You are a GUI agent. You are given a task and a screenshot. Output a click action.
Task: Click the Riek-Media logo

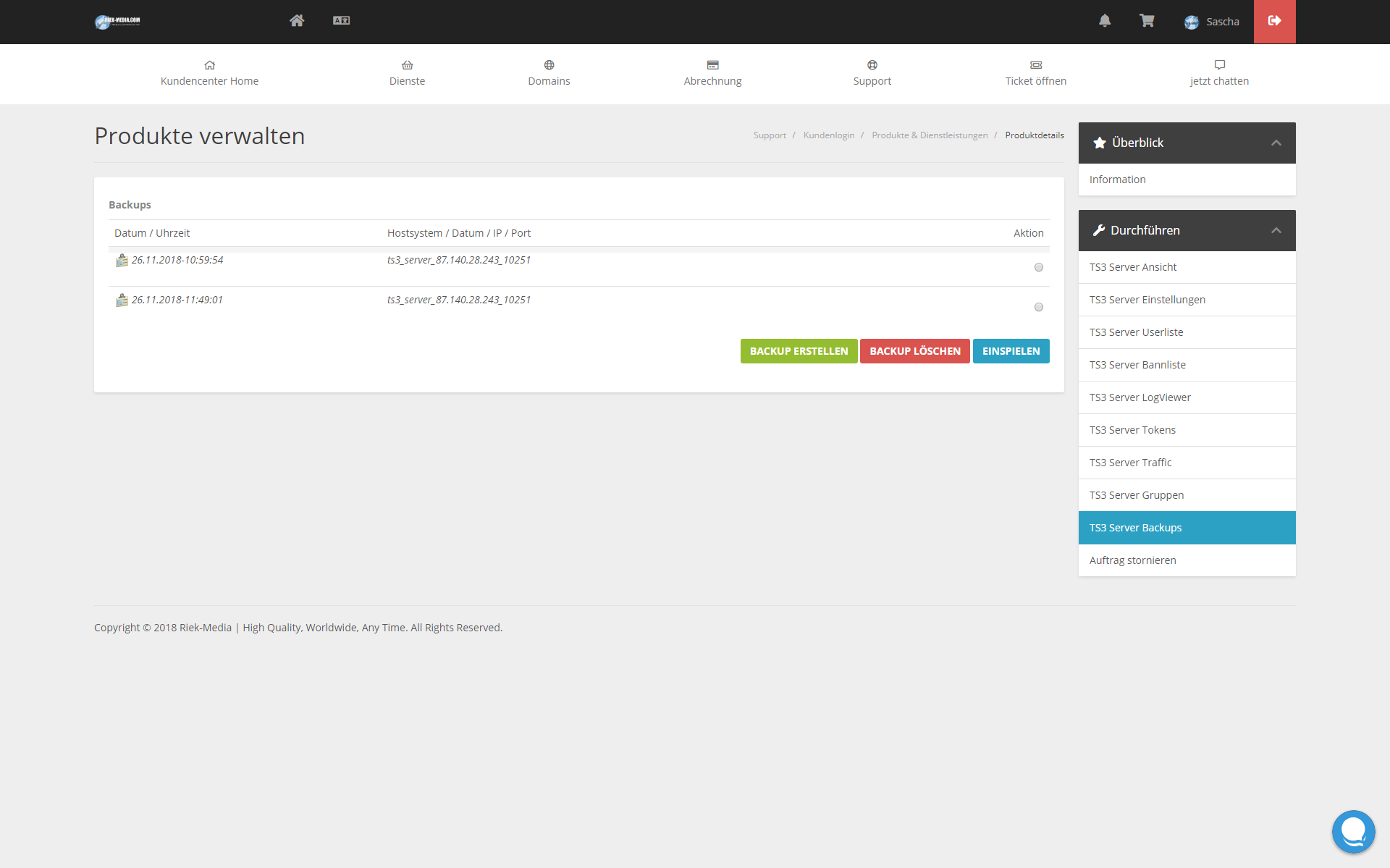coord(118,22)
